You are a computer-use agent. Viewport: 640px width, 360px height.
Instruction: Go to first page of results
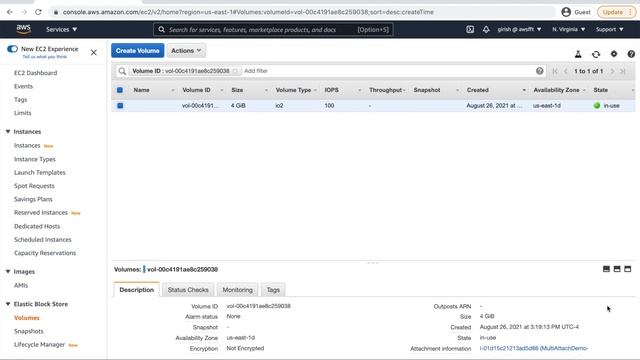click(x=555, y=71)
